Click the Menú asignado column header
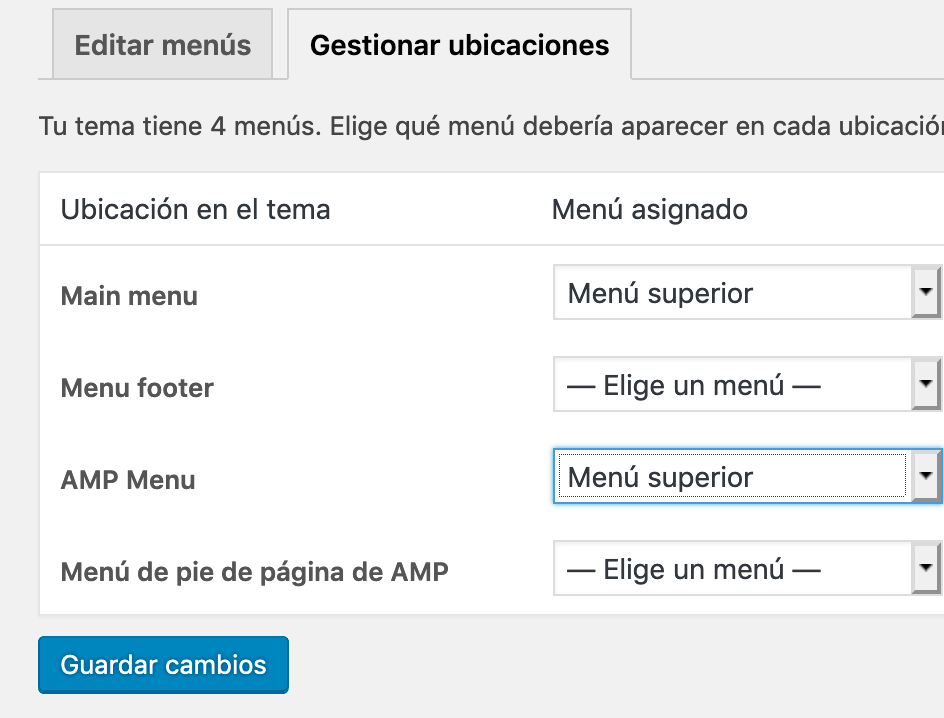 point(650,209)
